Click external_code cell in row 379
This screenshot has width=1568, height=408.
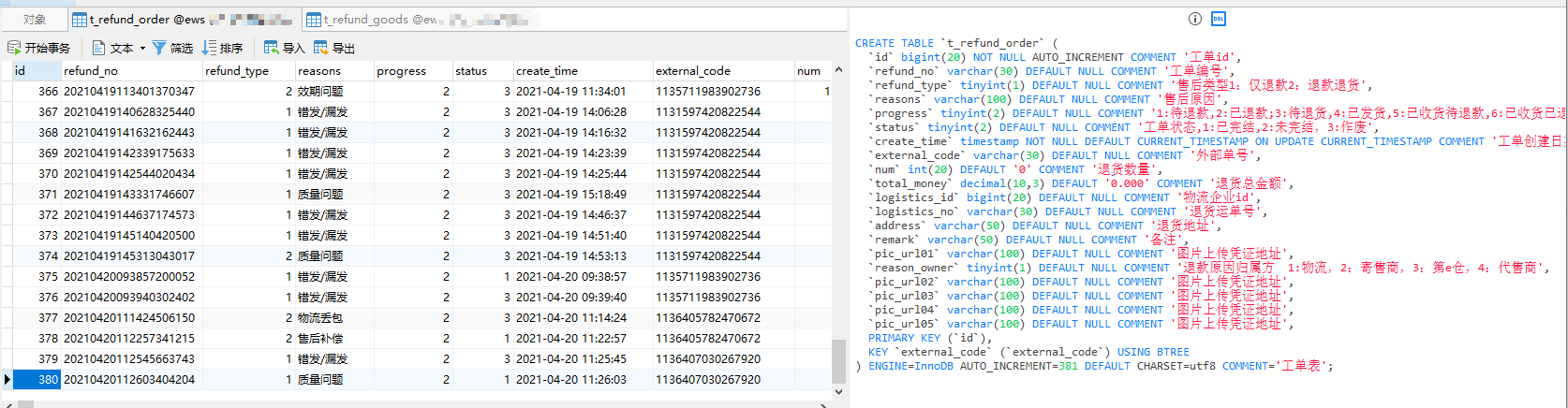pos(723,358)
